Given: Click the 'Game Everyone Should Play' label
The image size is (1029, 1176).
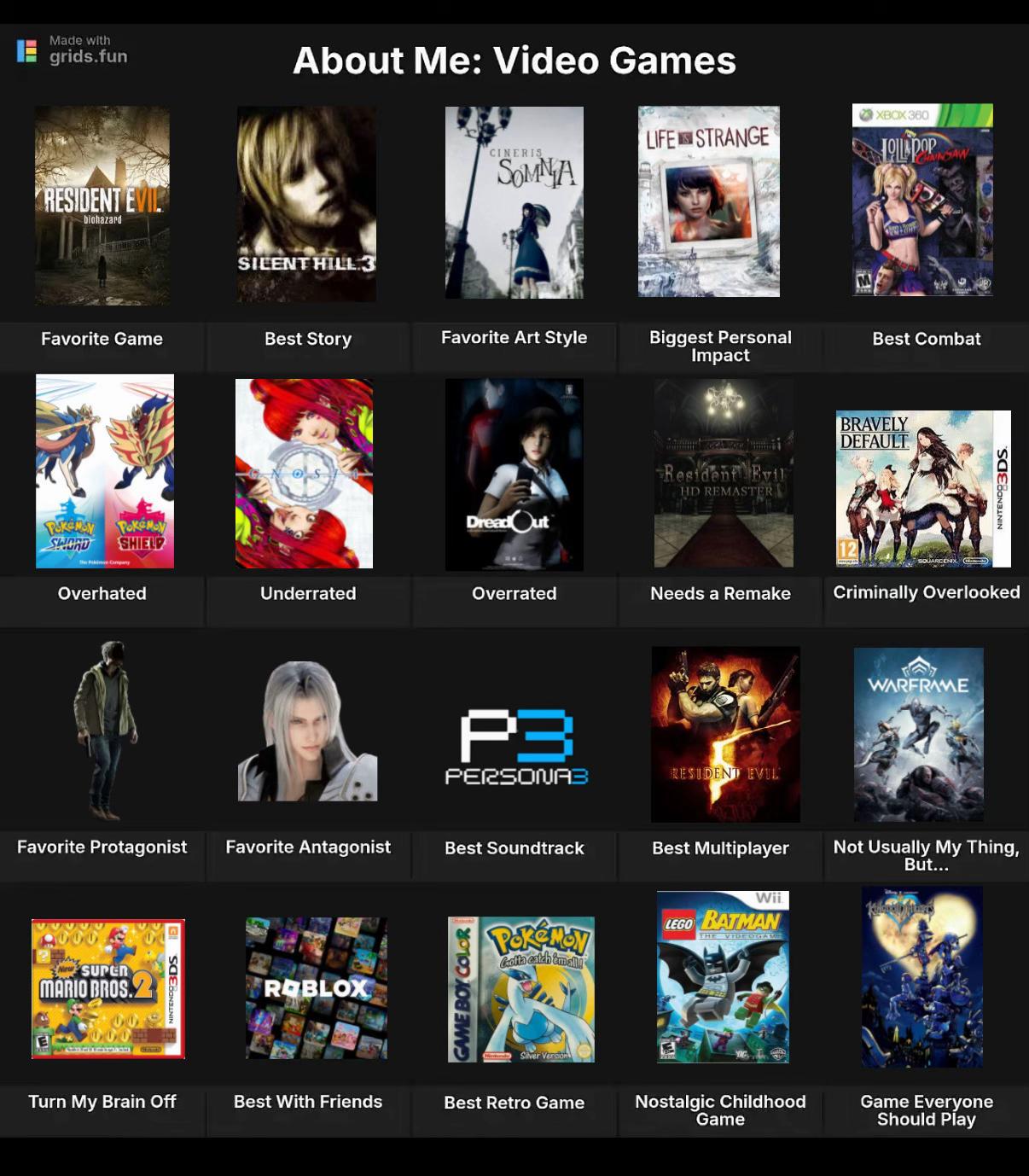Looking at the screenshot, I should (x=927, y=1110).
